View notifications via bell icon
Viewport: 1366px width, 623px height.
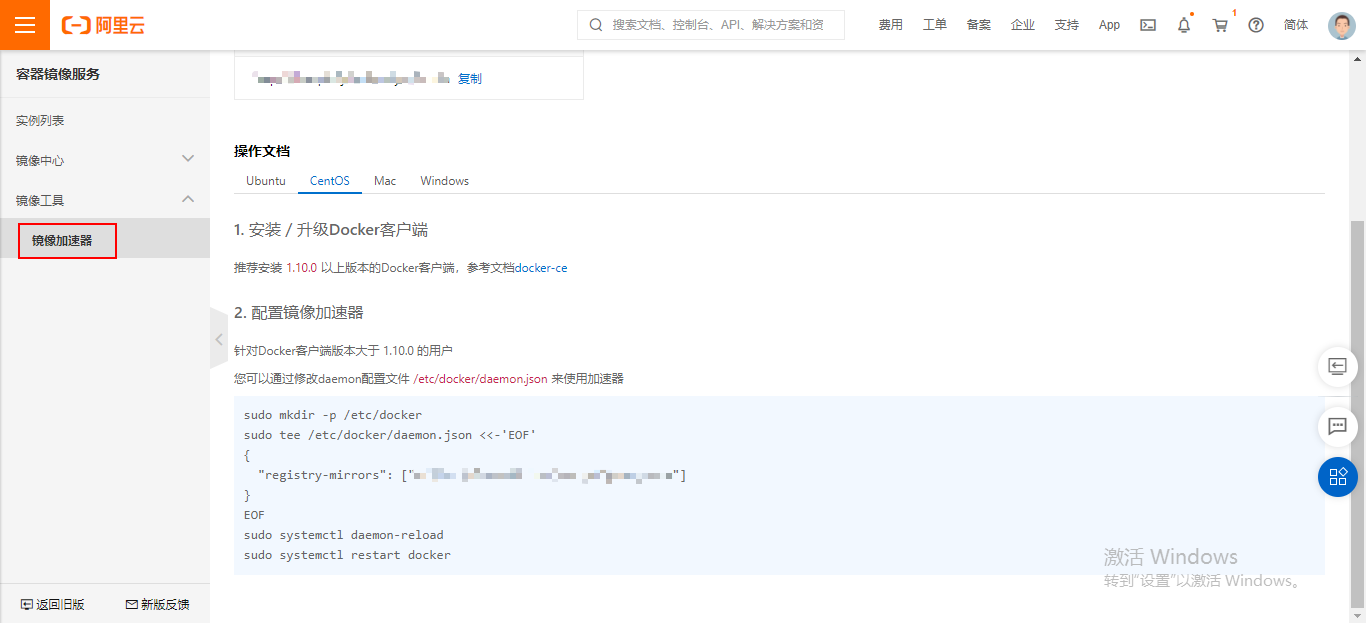(1184, 25)
